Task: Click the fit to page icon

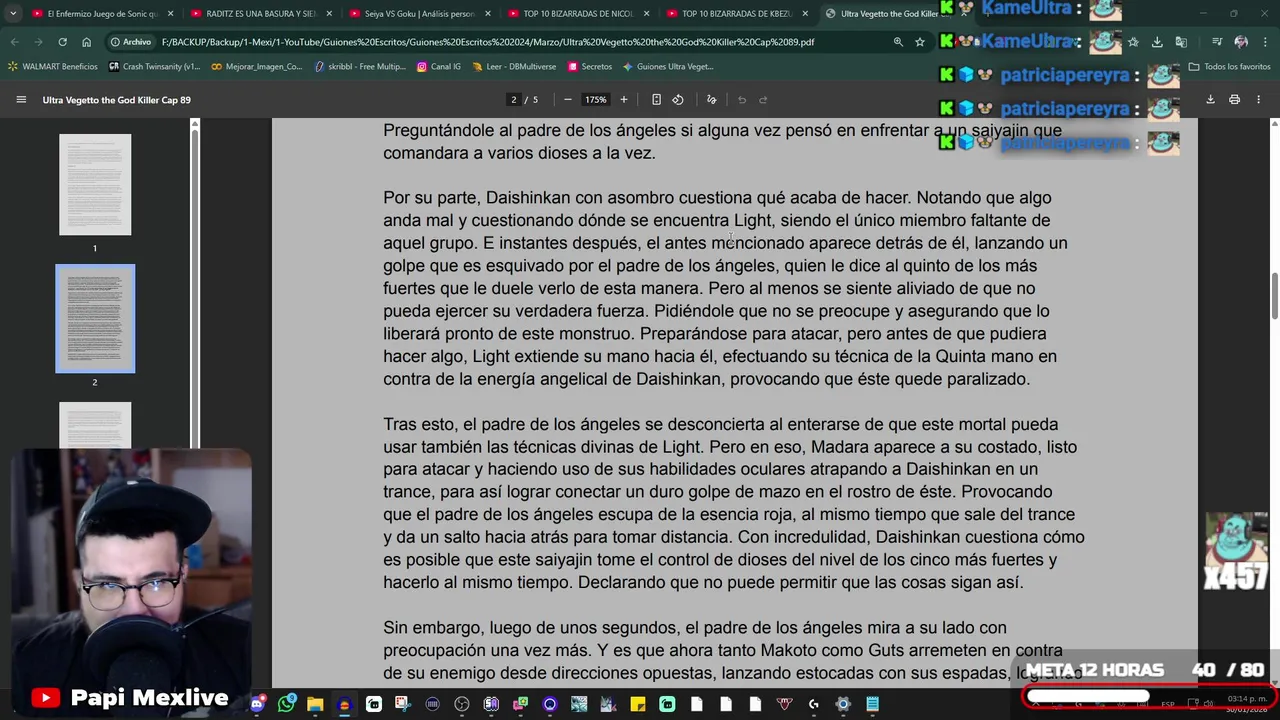Action: click(x=656, y=100)
